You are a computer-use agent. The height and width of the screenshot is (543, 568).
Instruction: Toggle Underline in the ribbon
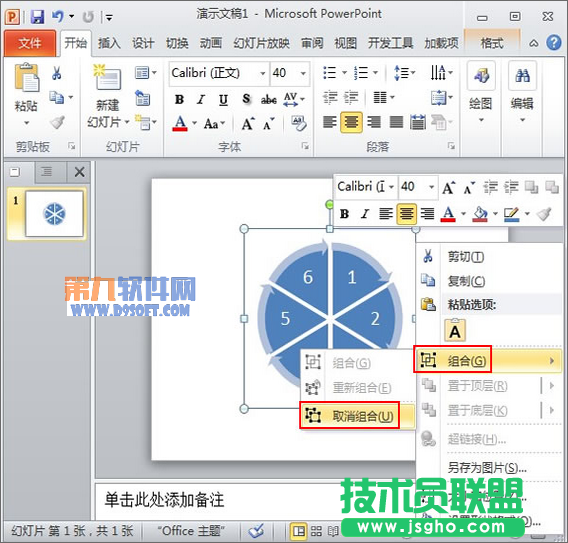(x=224, y=99)
